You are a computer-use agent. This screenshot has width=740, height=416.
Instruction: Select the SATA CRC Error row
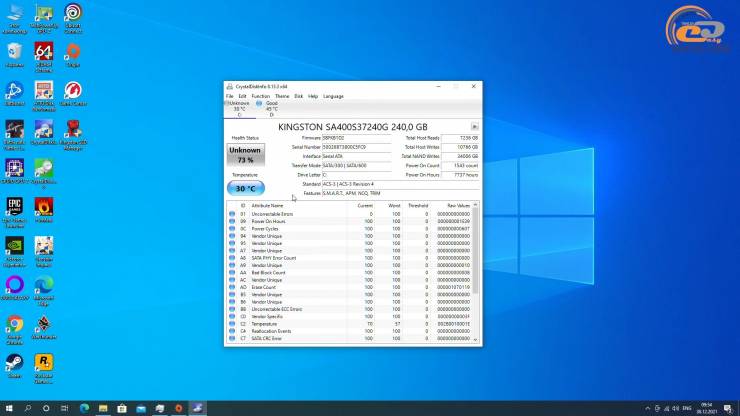point(350,339)
